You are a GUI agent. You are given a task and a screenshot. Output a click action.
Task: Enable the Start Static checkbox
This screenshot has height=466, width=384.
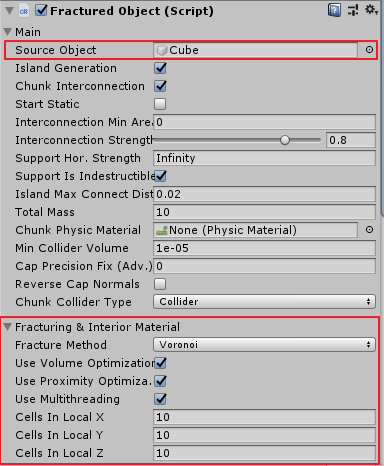click(160, 104)
